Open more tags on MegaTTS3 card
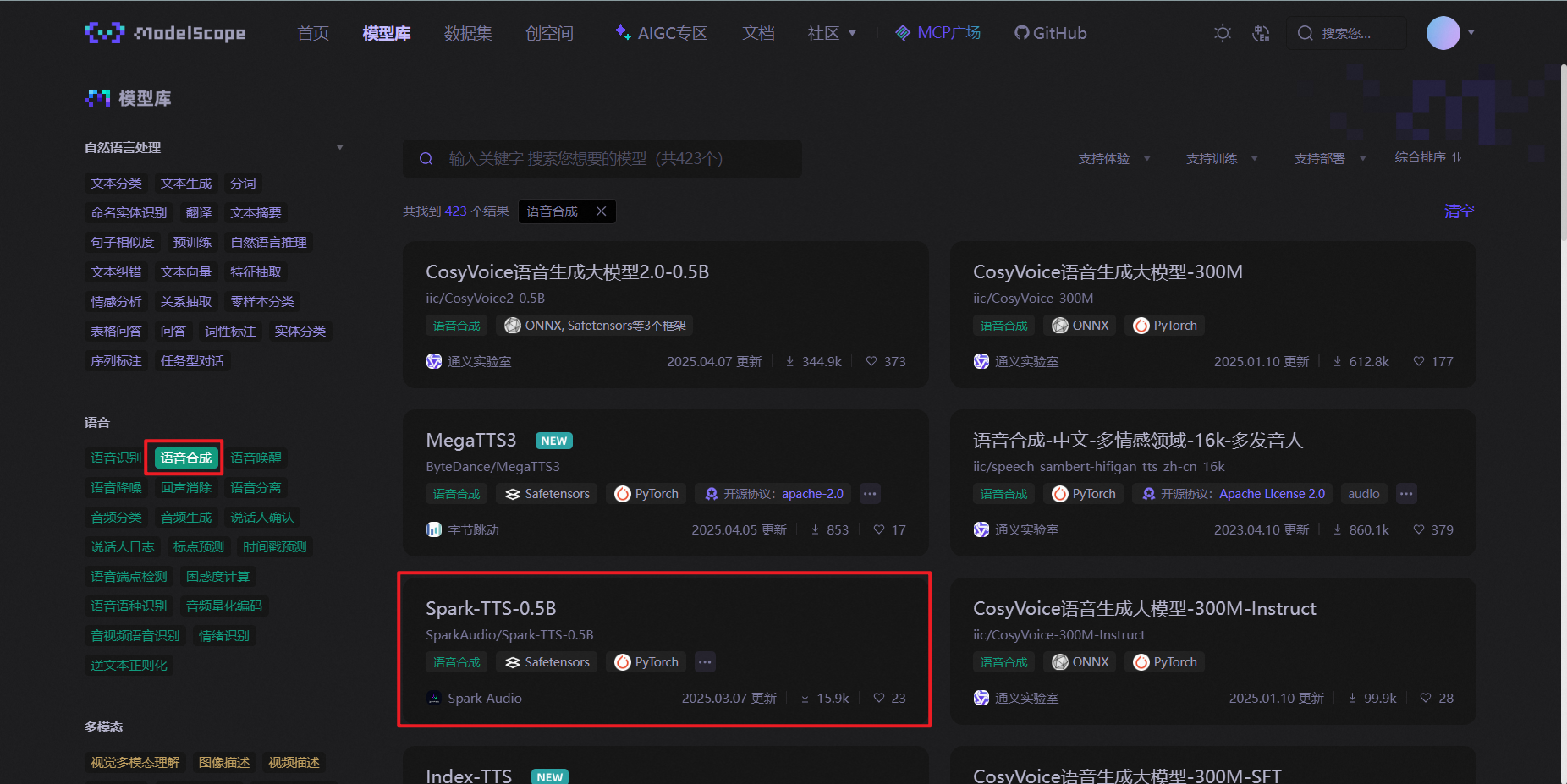The image size is (1567, 784). pyautogui.click(x=870, y=494)
